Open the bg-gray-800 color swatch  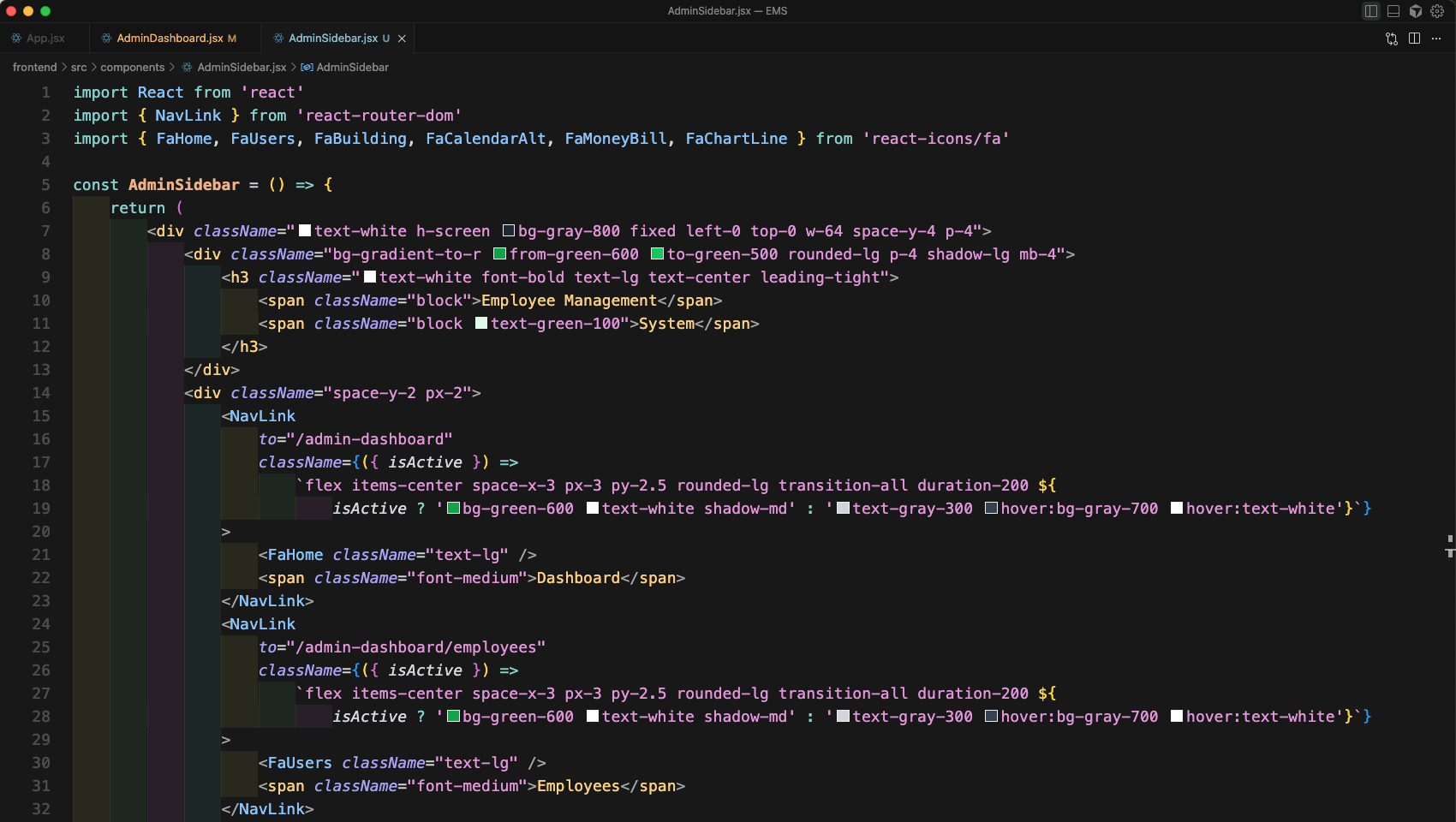pos(508,231)
